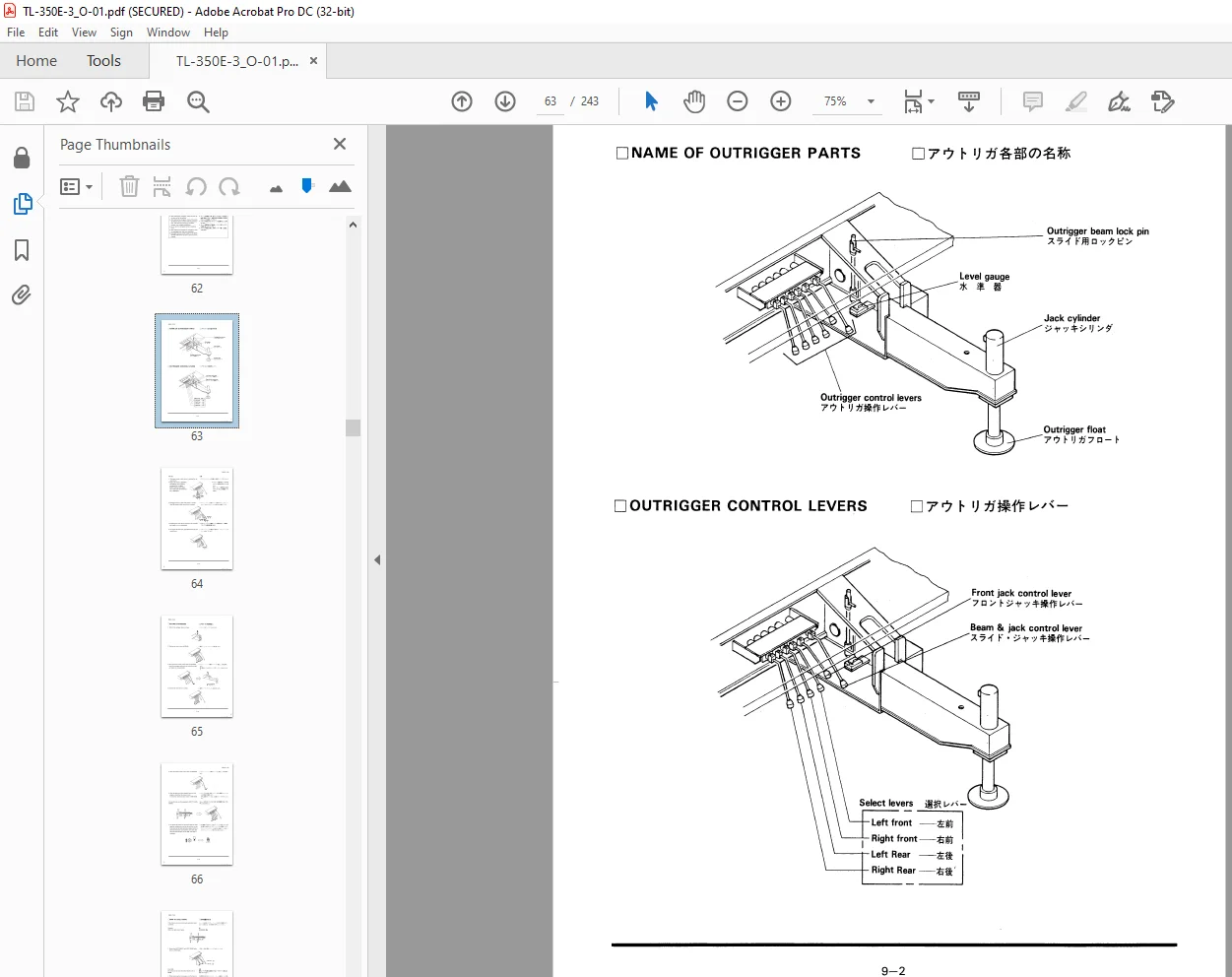Click the OUTRIGGER CONTROL LEVERS checkbox
This screenshot has height=977, width=1232.
click(620, 505)
